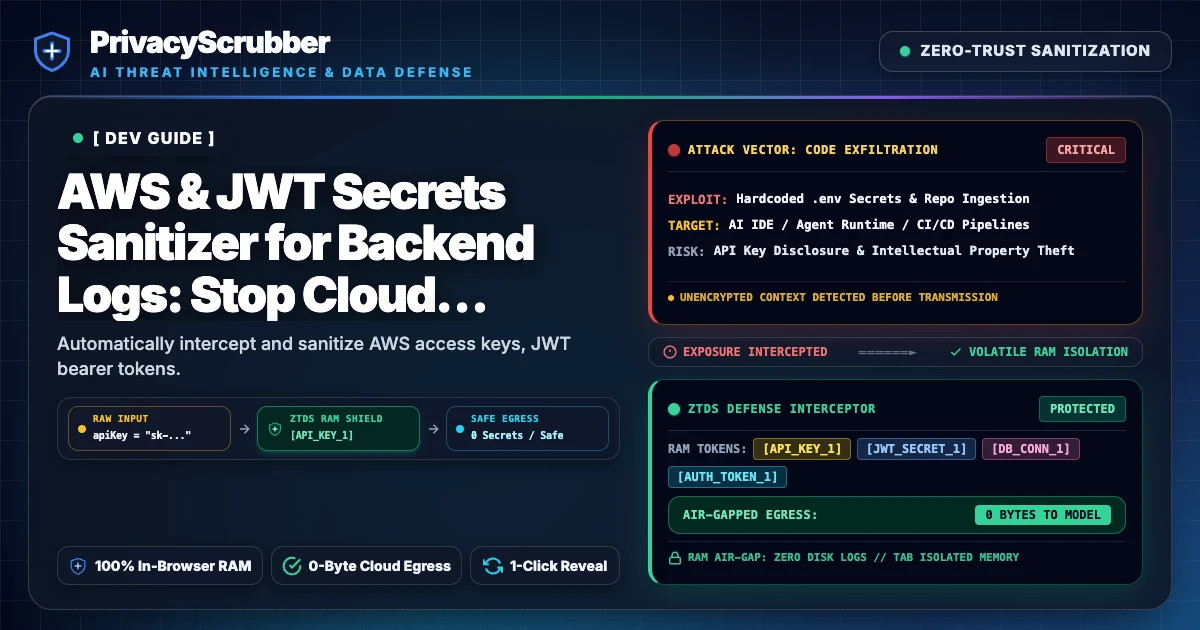1200x630 pixels.
Task: Click 'API Key Disclosure & Intellectual Property Theft' text
Action: click(x=894, y=250)
